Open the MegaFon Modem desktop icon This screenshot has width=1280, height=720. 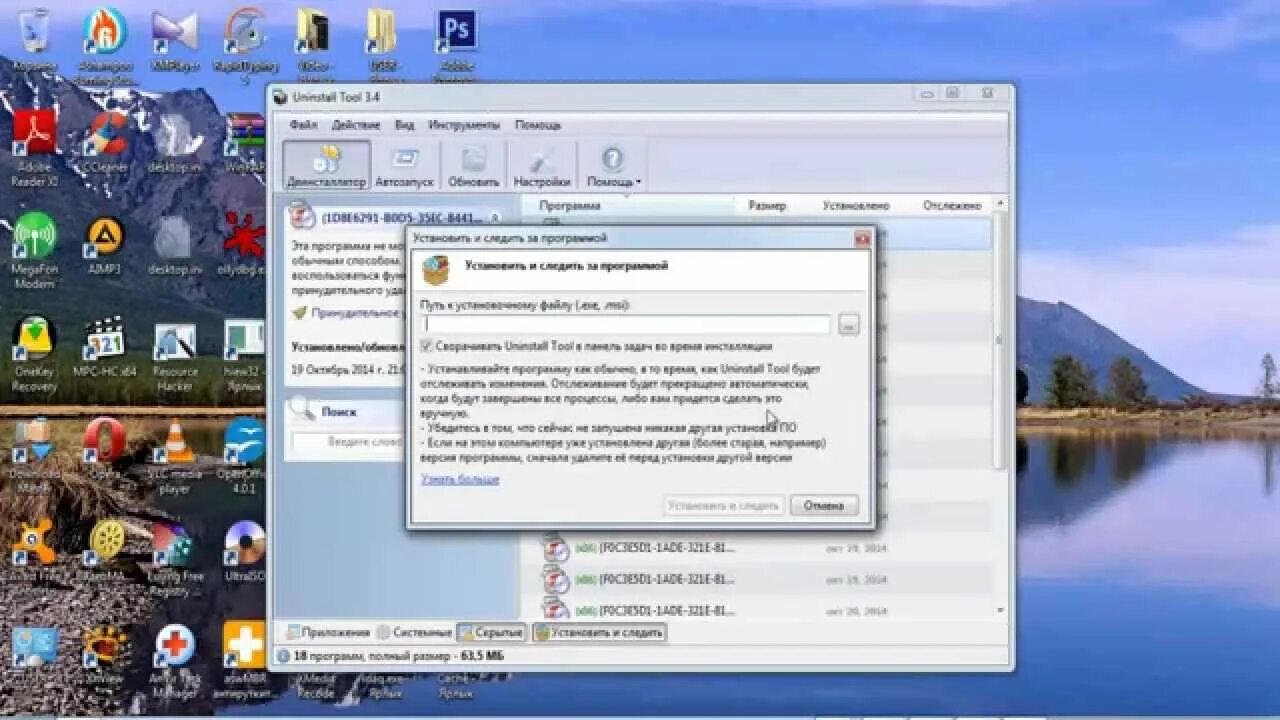pyautogui.click(x=35, y=250)
